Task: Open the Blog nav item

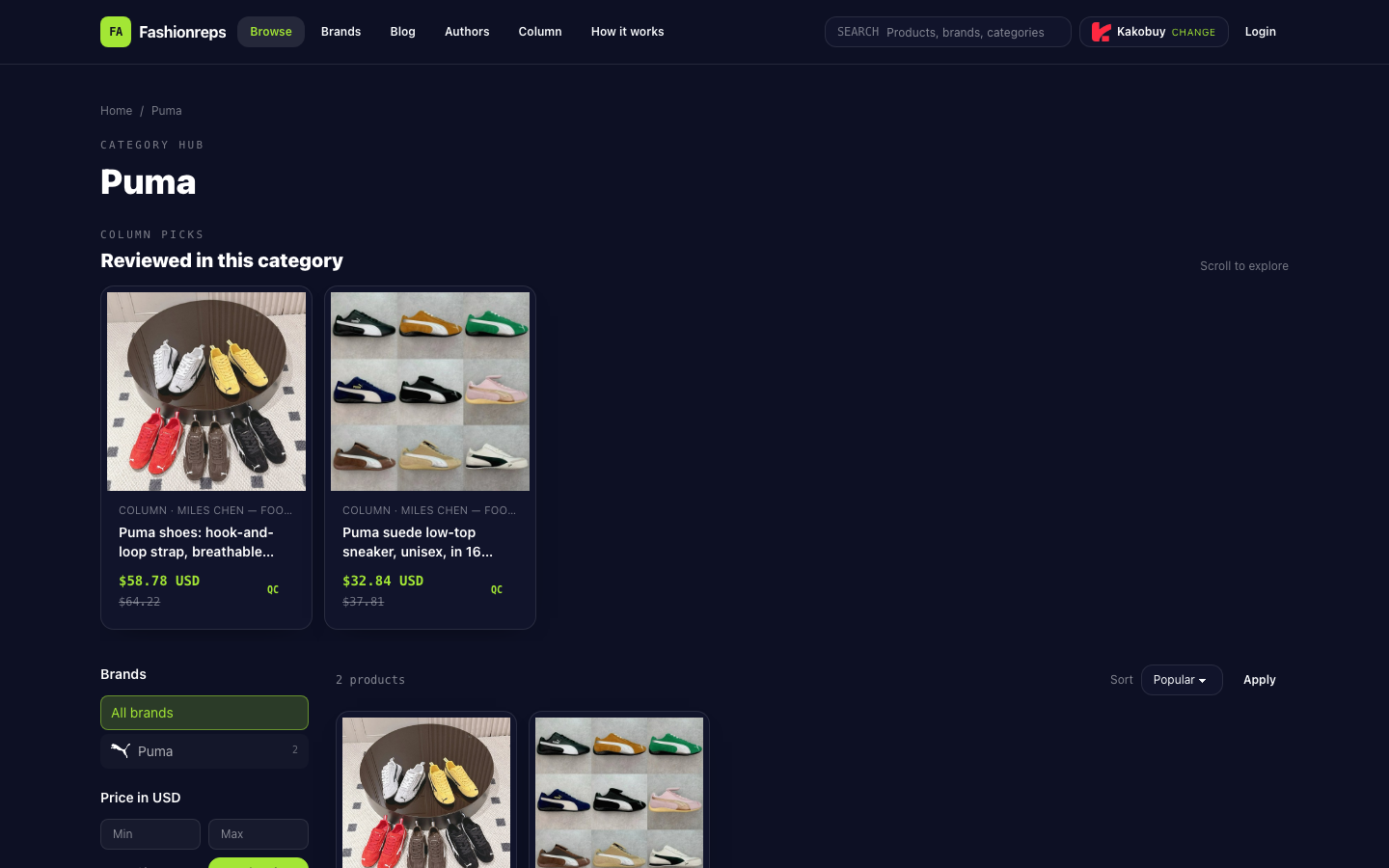Action: tap(402, 32)
